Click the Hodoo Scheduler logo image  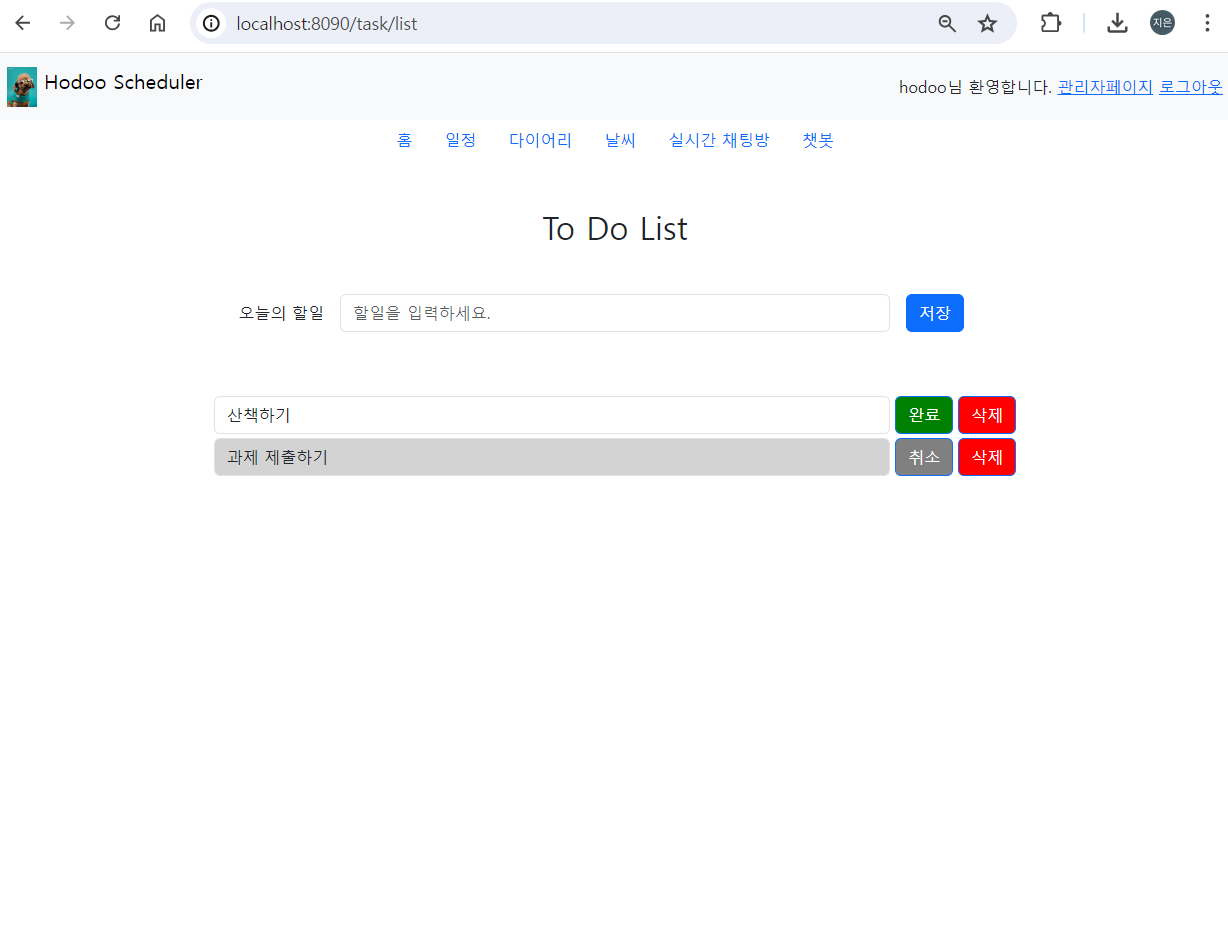[x=22, y=87]
